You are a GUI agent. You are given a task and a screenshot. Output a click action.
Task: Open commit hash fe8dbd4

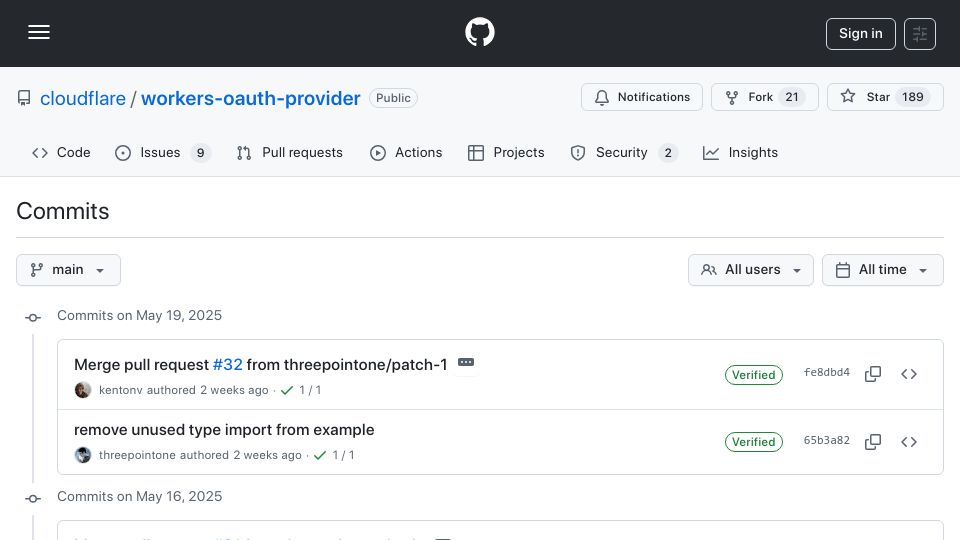coord(827,372)
